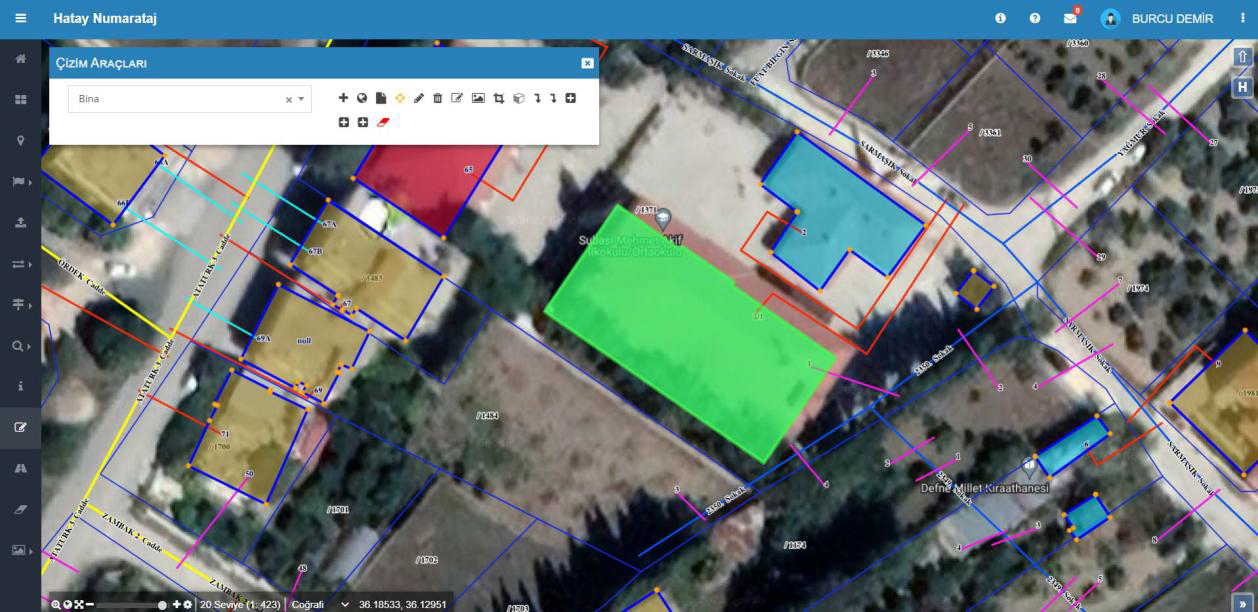Open the three-dot options menu in the header
This screenshot has width=1258, height=612.
pyautogui.click(x=1243, y=19)
